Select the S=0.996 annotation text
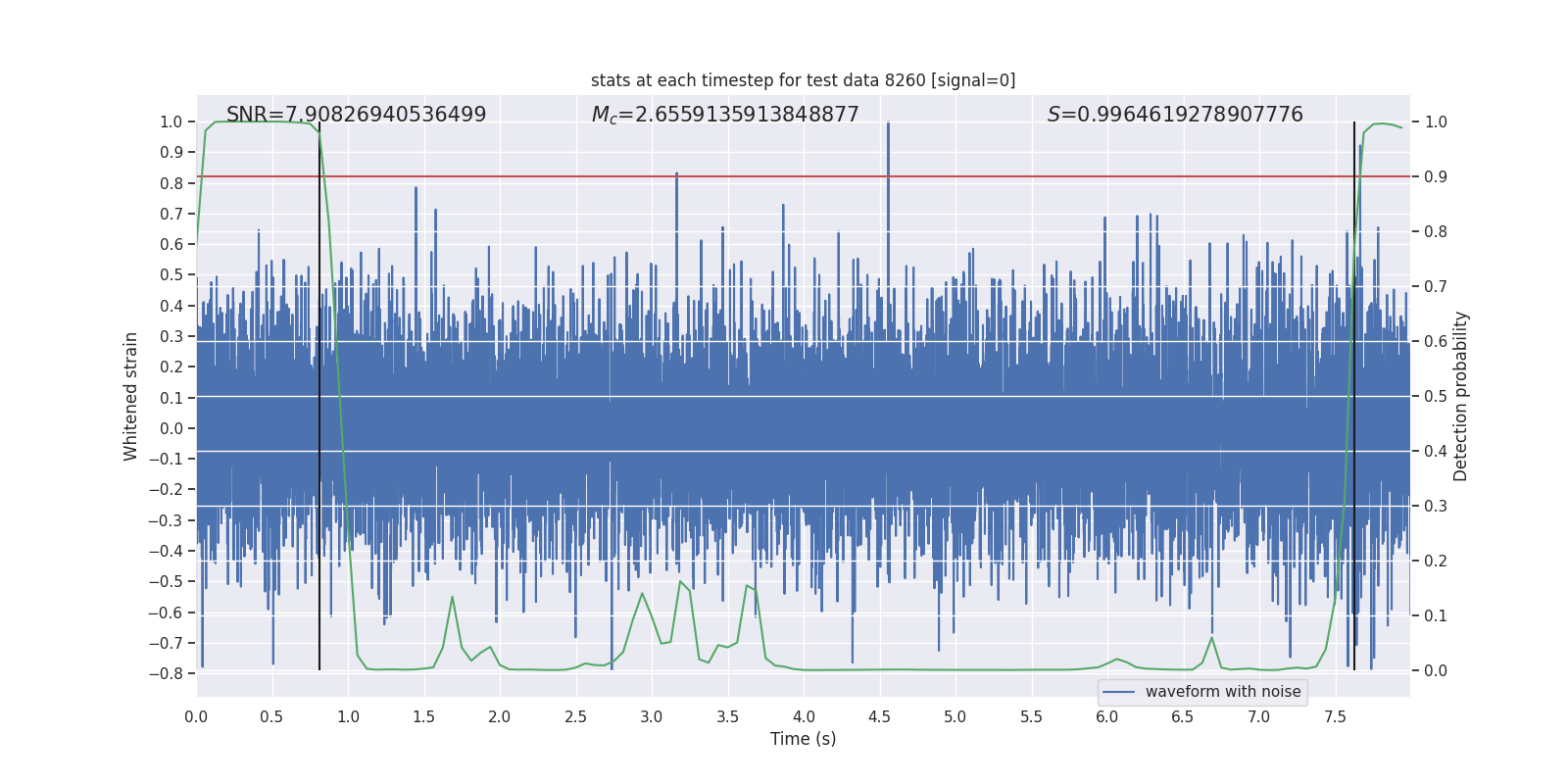The image size is (1568, 784). 1175,115
